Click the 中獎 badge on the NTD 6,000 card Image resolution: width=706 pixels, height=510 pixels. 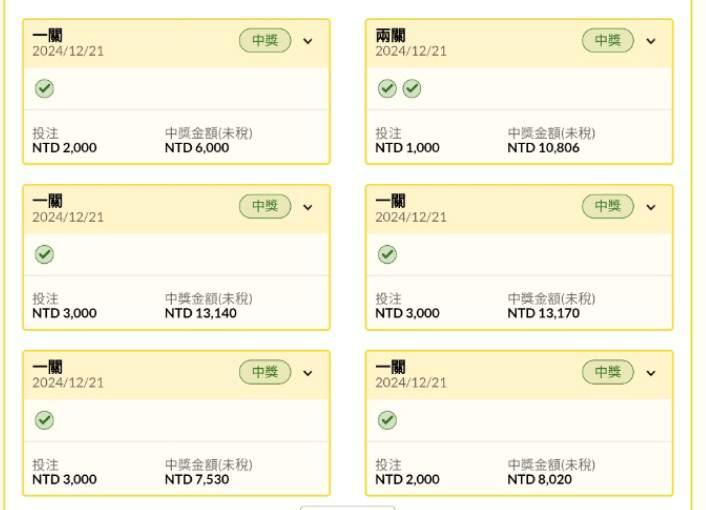point(265,41)
